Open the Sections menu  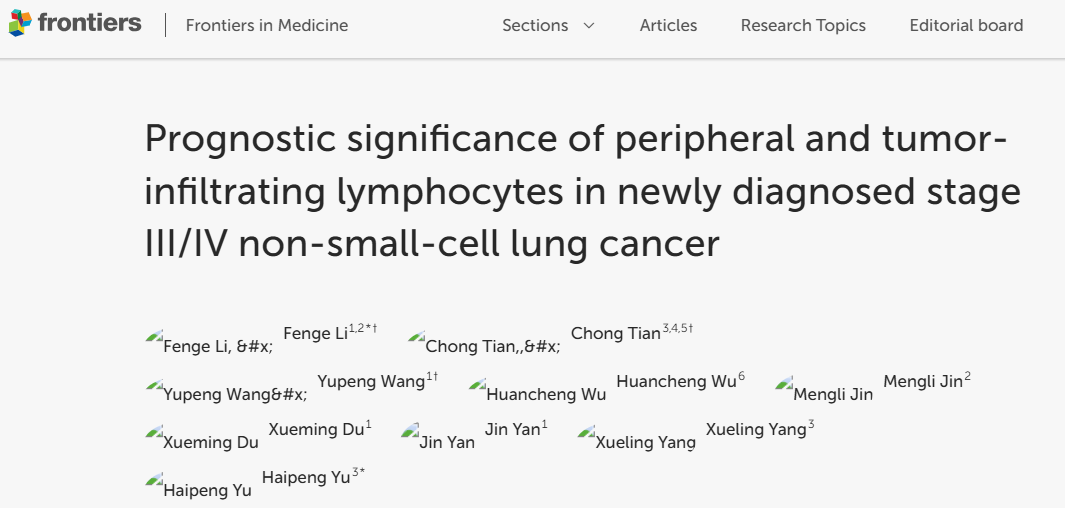click(535, 26)
